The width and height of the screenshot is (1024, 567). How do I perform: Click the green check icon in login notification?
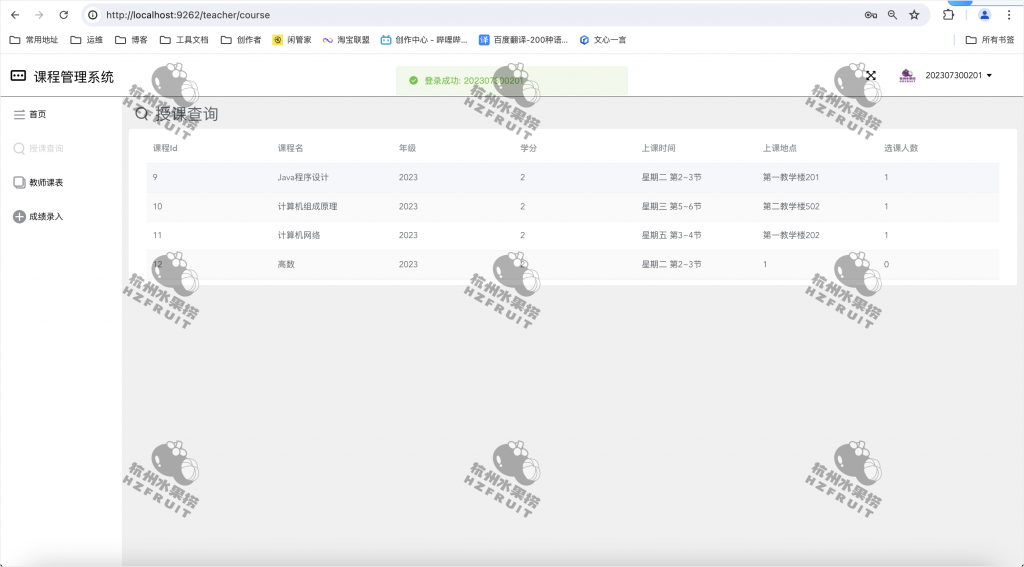[413, 80]
